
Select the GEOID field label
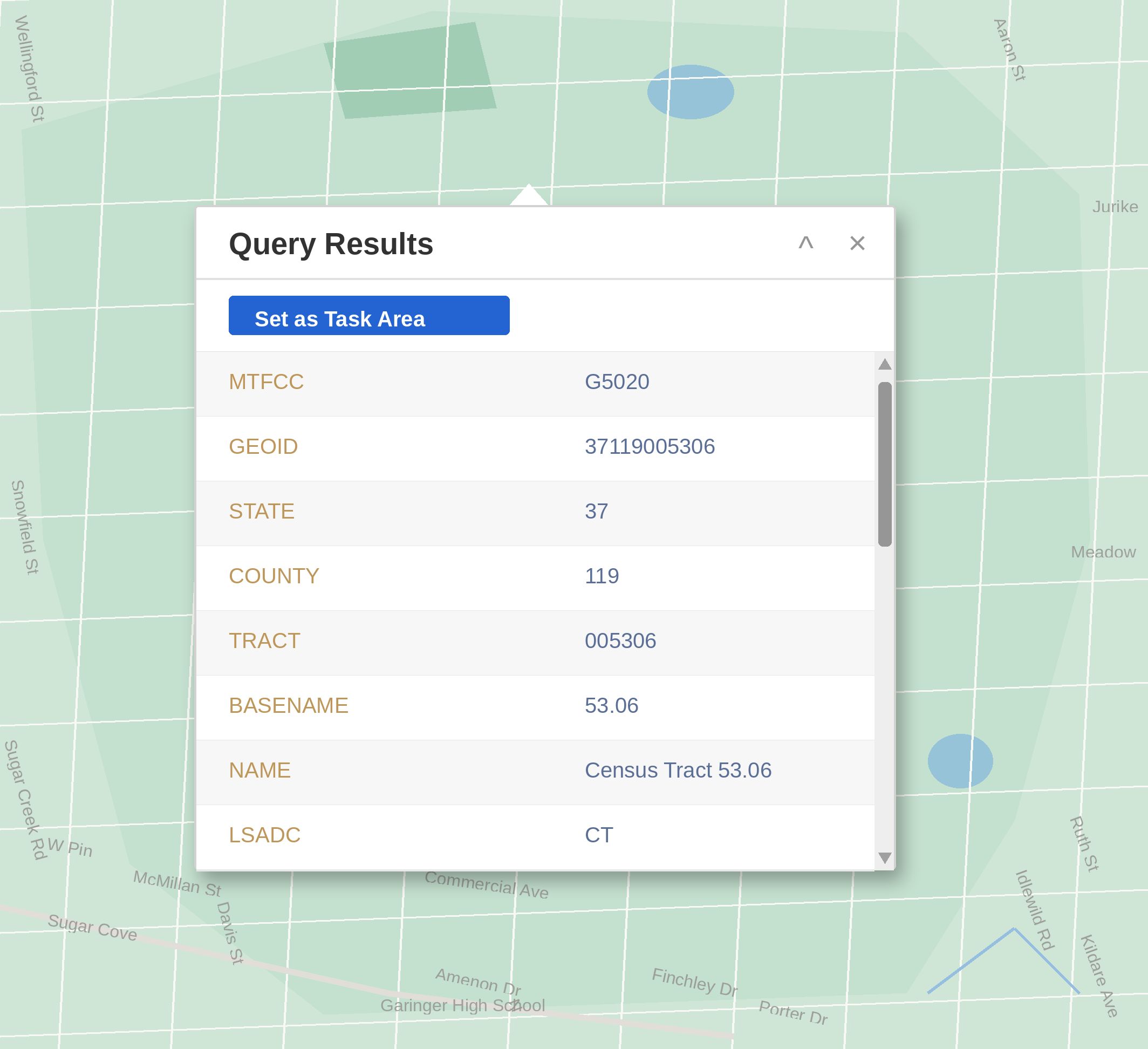263,447
